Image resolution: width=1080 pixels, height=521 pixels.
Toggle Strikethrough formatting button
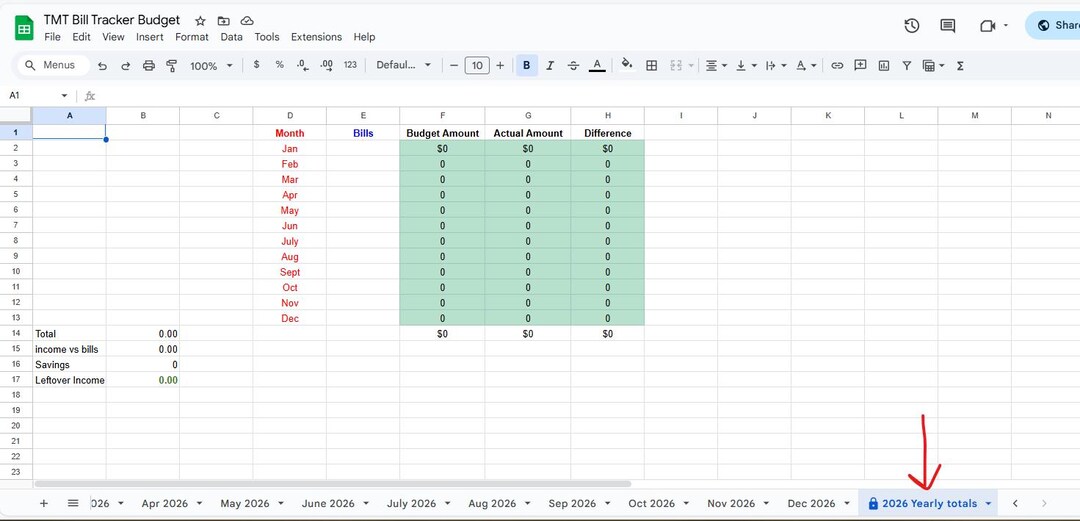pyautogui.click(x=573, y=65)
